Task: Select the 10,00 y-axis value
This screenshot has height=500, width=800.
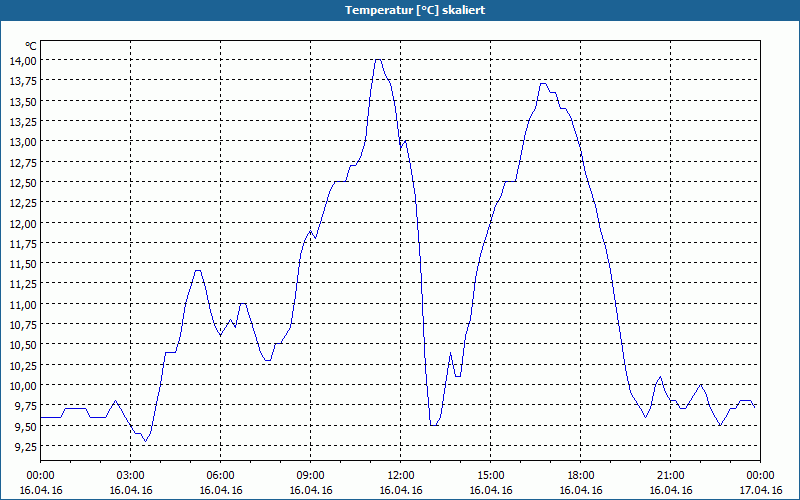Action: [23, 385]
